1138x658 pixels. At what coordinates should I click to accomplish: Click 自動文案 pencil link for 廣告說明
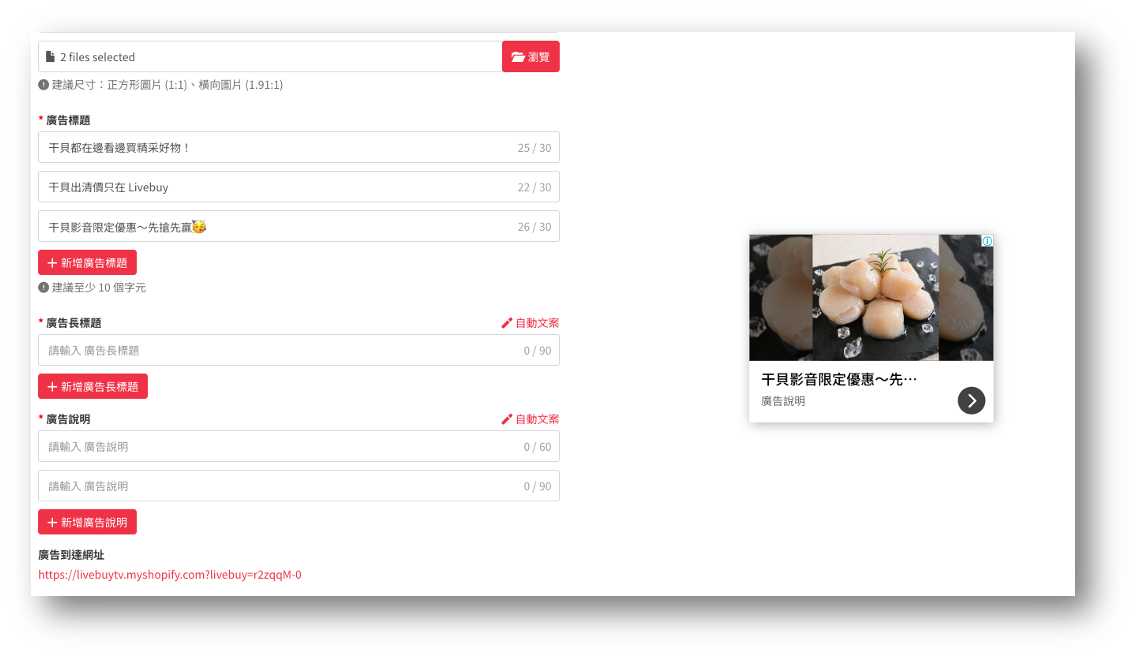coord(530,419)
